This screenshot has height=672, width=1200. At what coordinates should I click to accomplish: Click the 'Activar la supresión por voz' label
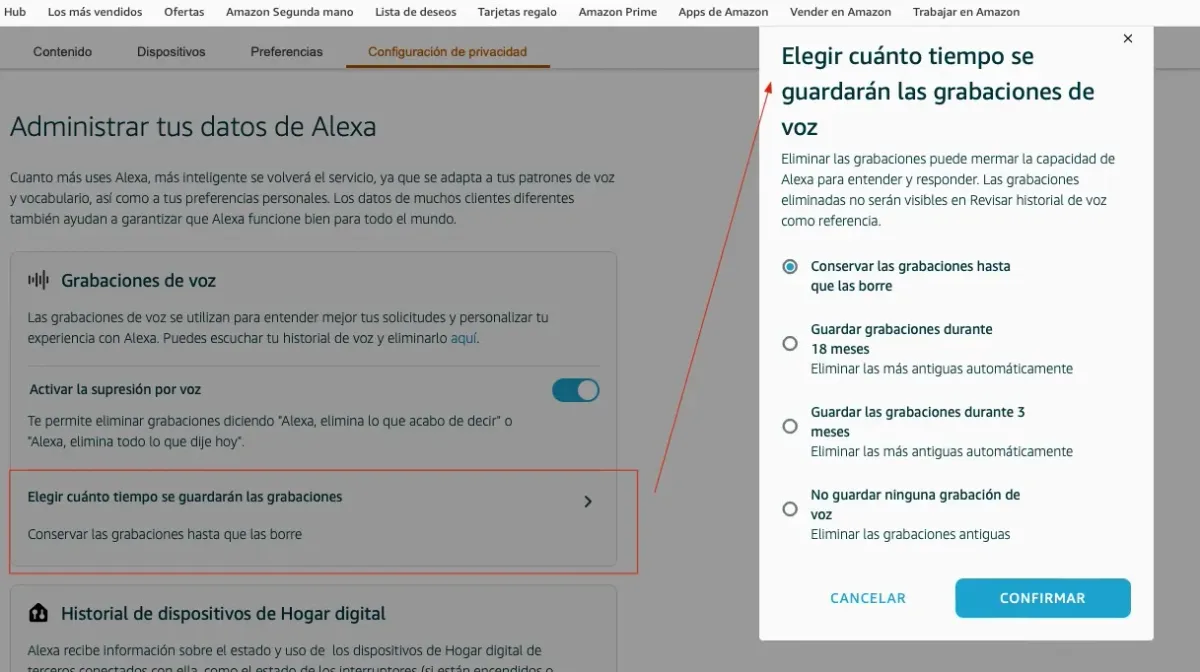115,389
